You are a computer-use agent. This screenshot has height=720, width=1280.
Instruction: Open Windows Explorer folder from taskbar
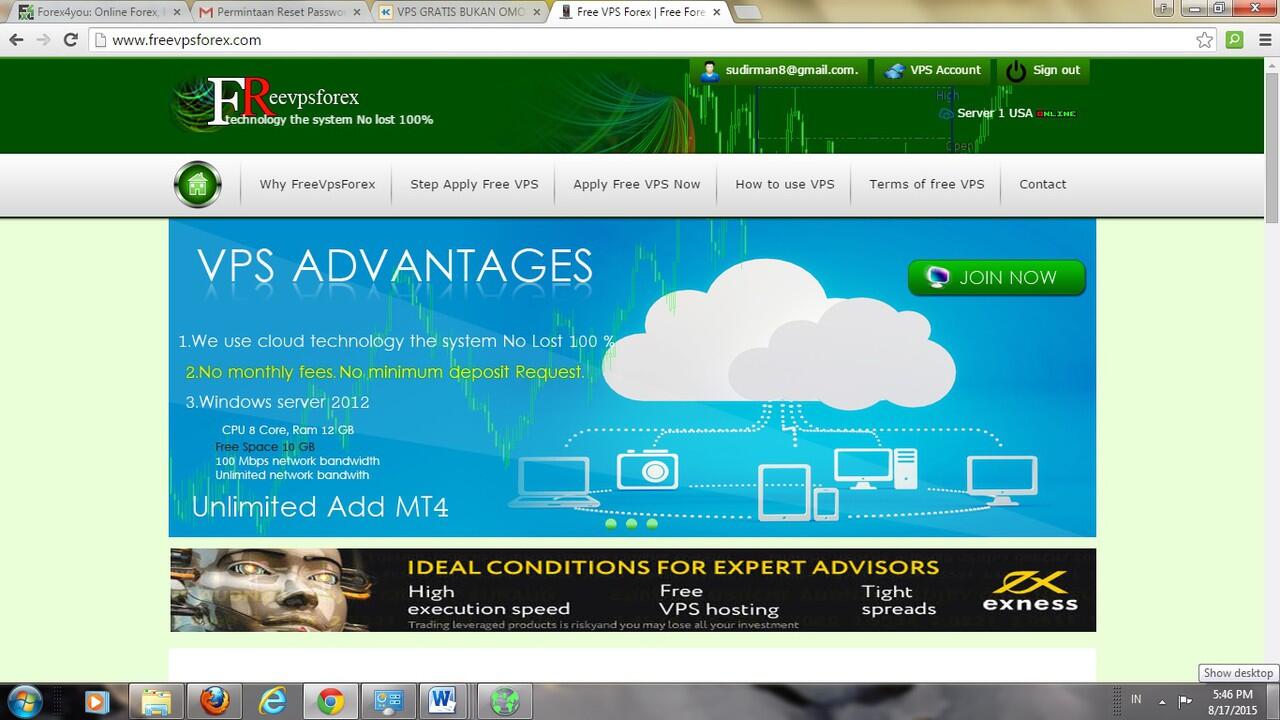point(158,701)
